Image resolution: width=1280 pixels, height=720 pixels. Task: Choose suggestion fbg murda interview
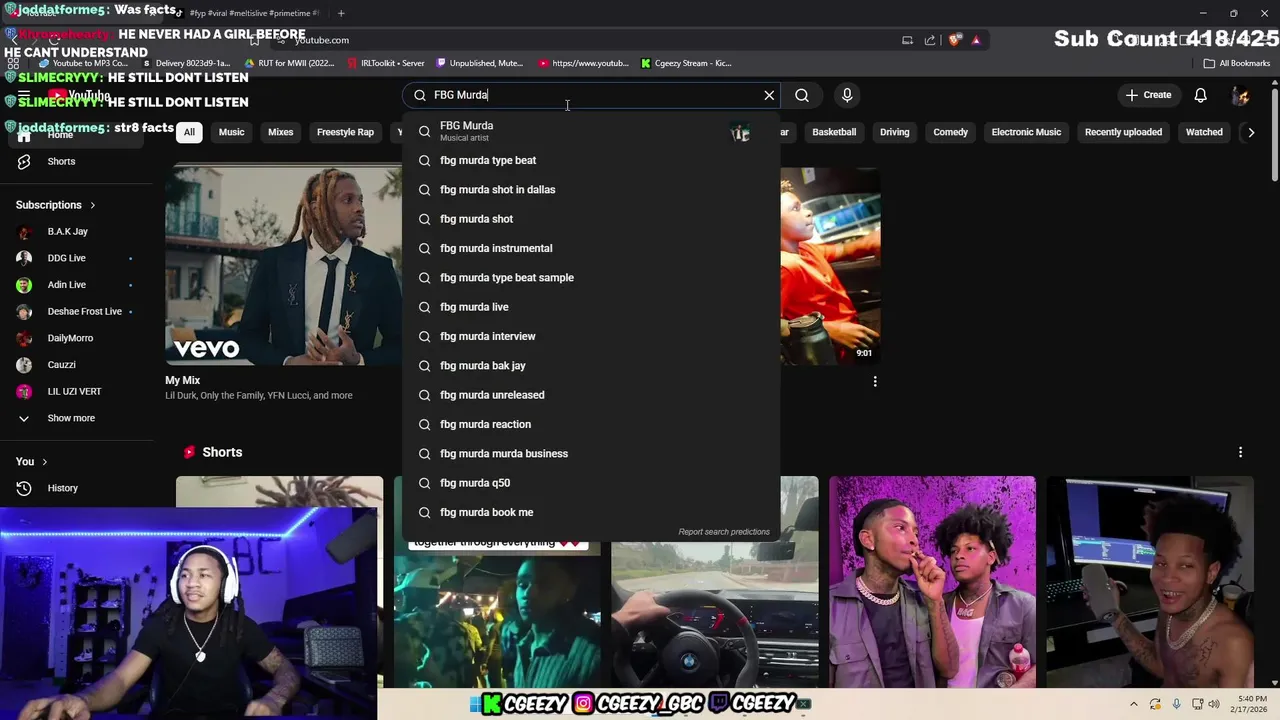pyautogui.click(x=591, y=336)
